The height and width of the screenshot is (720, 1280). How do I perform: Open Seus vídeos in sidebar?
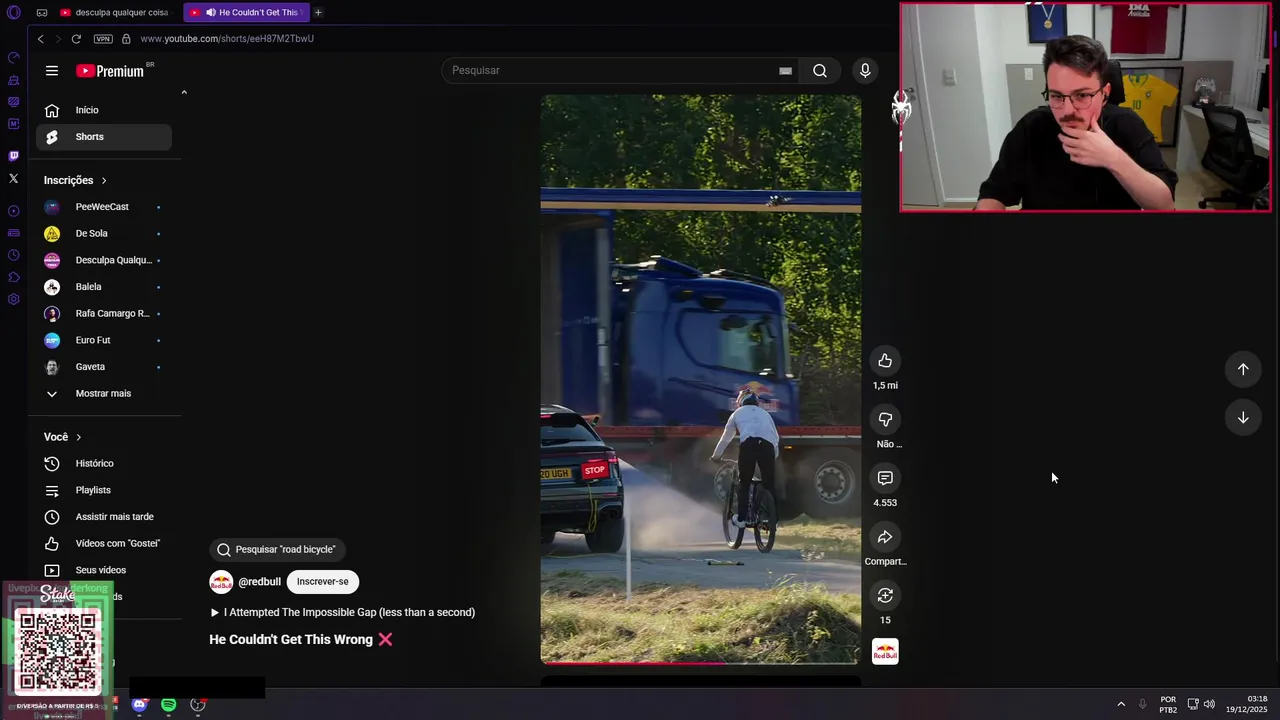104,570
